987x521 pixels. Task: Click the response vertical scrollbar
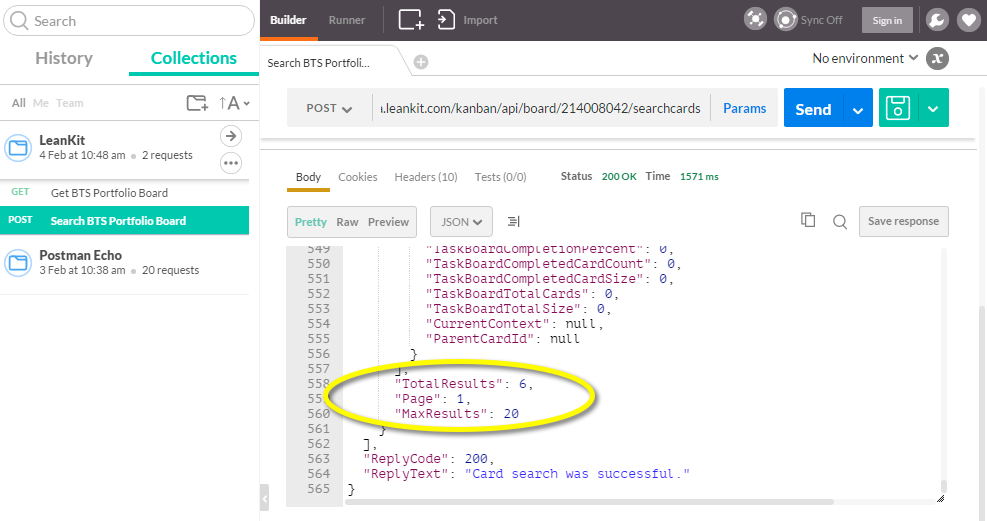944,486
